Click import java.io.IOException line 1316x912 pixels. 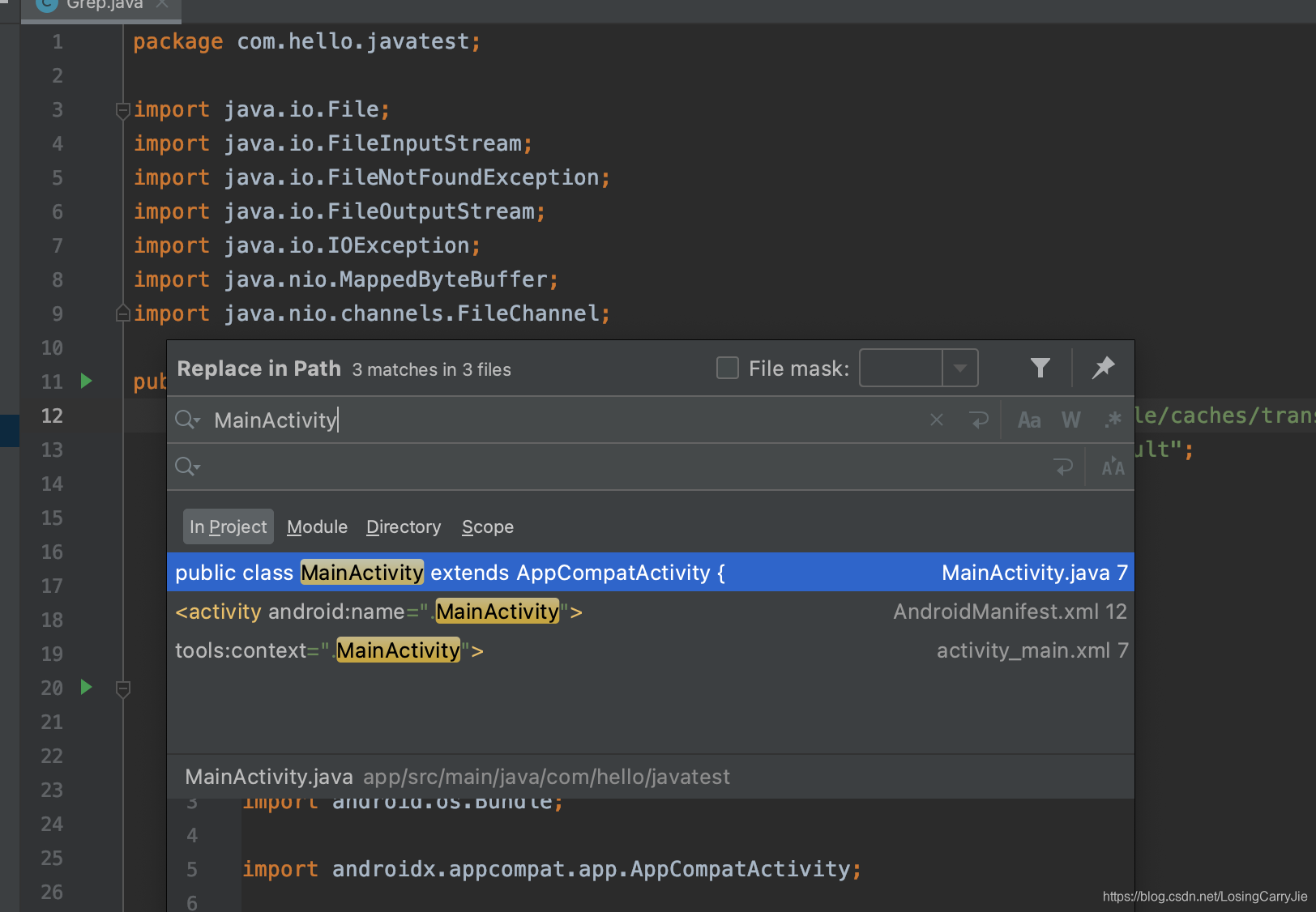(x=307, y=245)
